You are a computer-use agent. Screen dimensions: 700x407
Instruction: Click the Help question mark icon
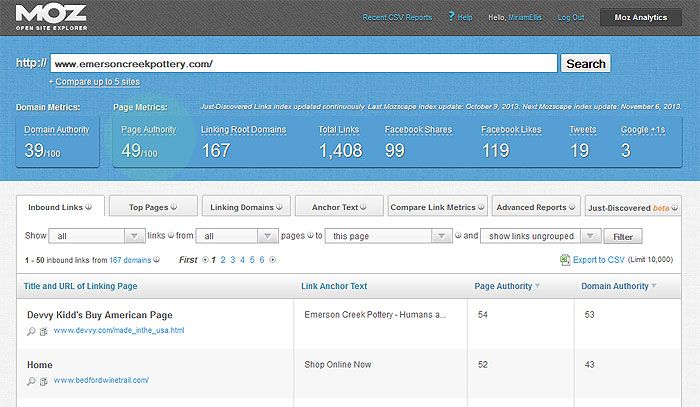pyautogui.click(x=452, y=17)
